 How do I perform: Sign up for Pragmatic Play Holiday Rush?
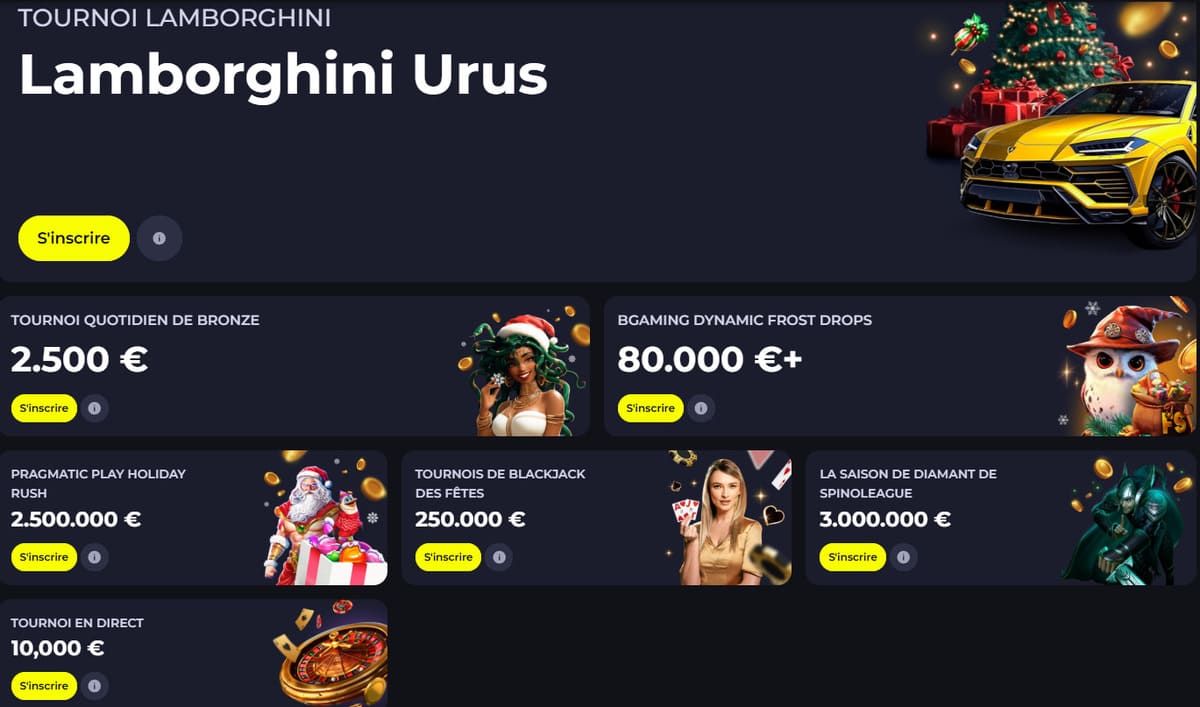(x=44, y=557)
